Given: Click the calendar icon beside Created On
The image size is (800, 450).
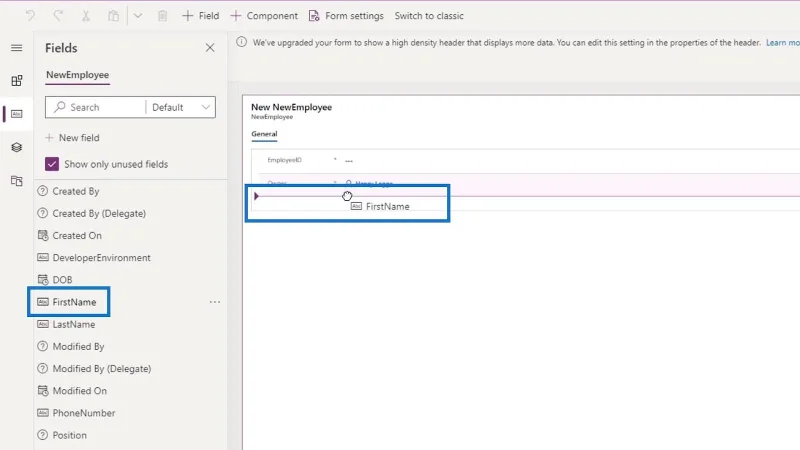Looking at the screenshot, I should (x=43, y=236).
